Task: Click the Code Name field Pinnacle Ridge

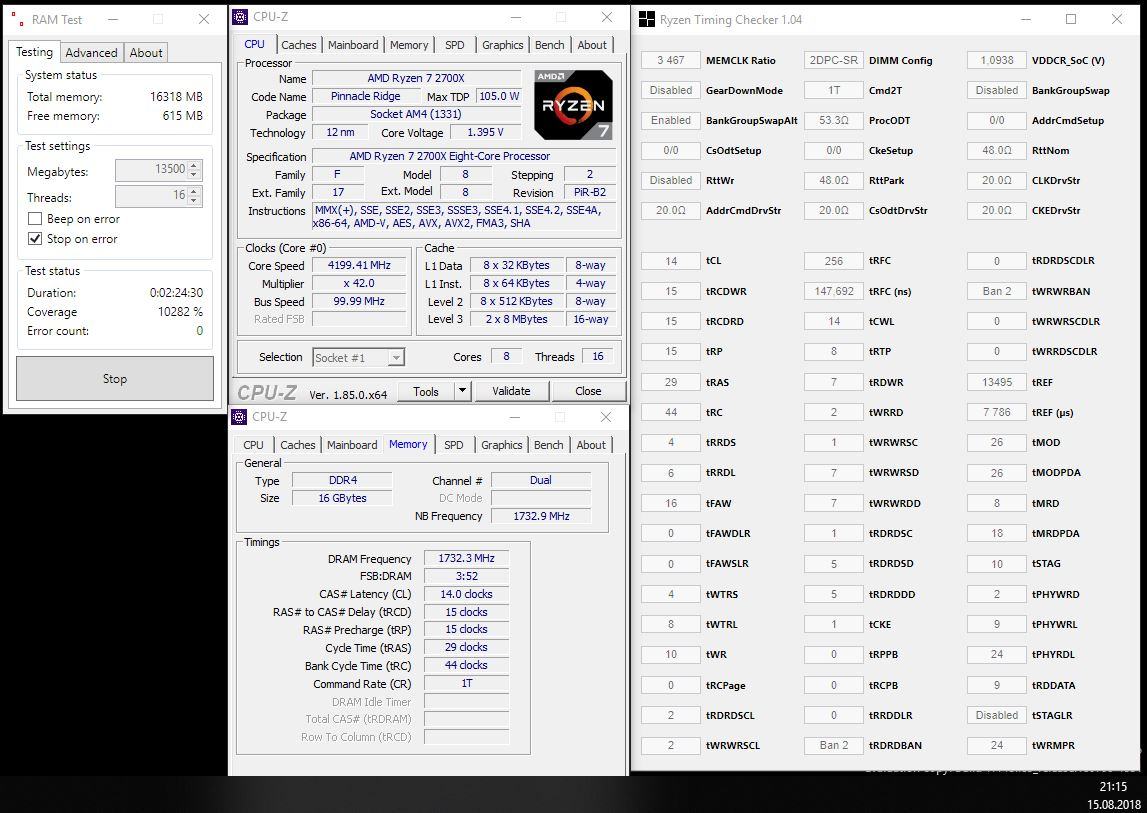Action: pyautogui.click(x=366, y=97)
